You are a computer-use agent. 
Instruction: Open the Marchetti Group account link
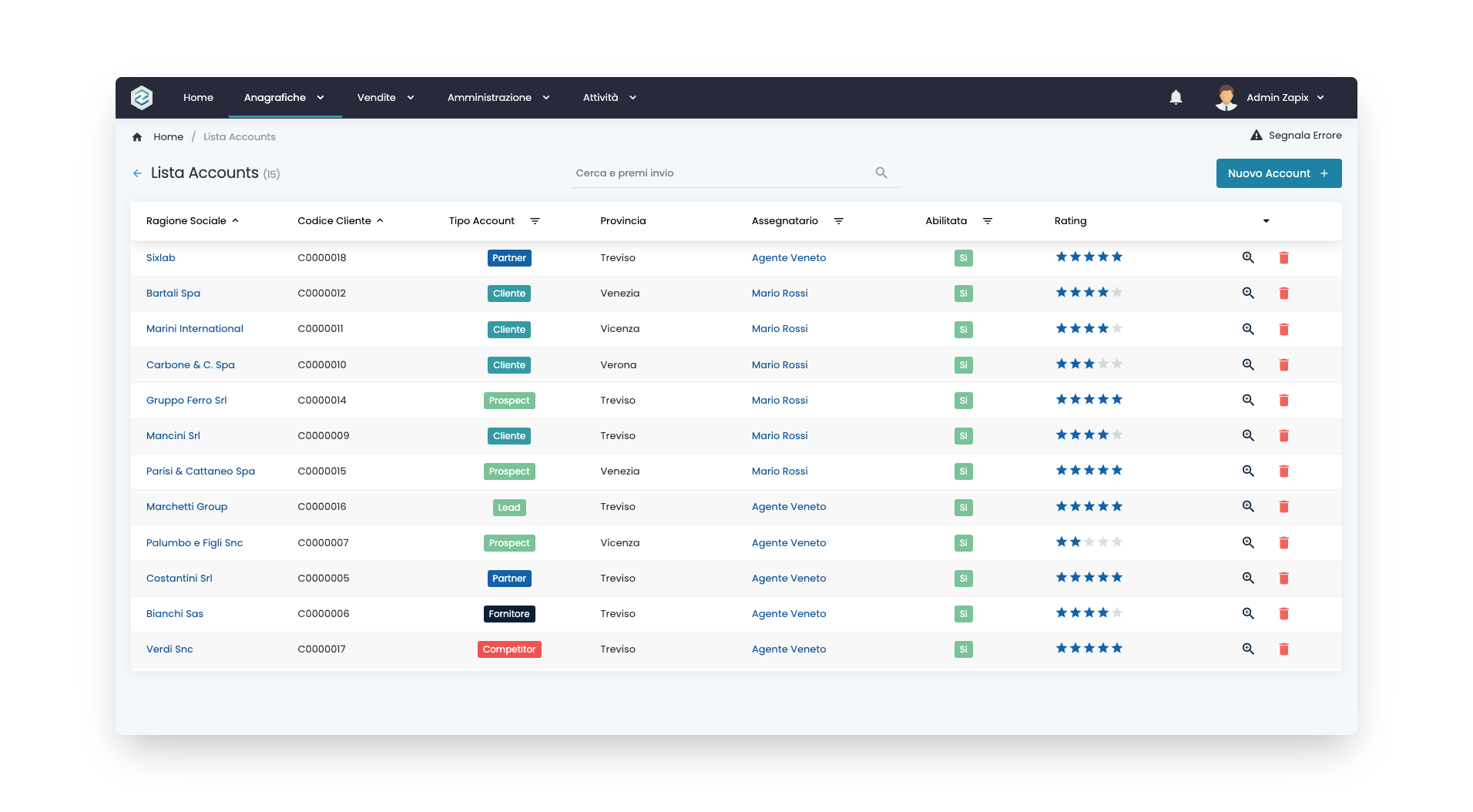[x=187, y=507]
